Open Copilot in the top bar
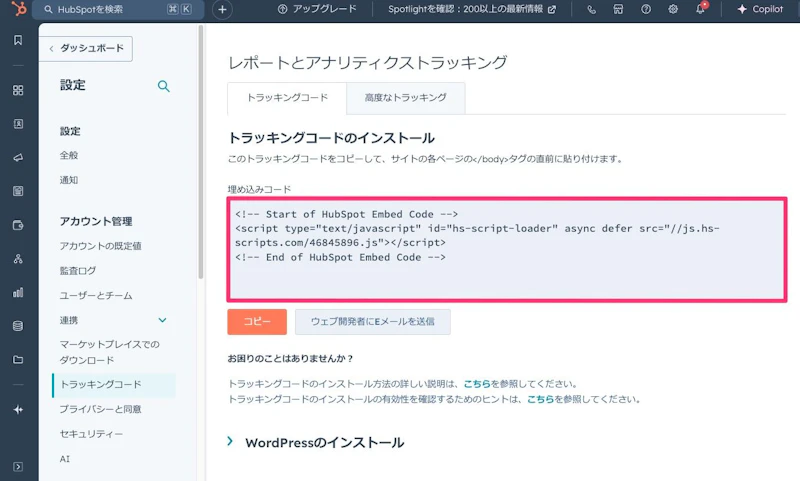800x481 pixels. tap(760, 9)
